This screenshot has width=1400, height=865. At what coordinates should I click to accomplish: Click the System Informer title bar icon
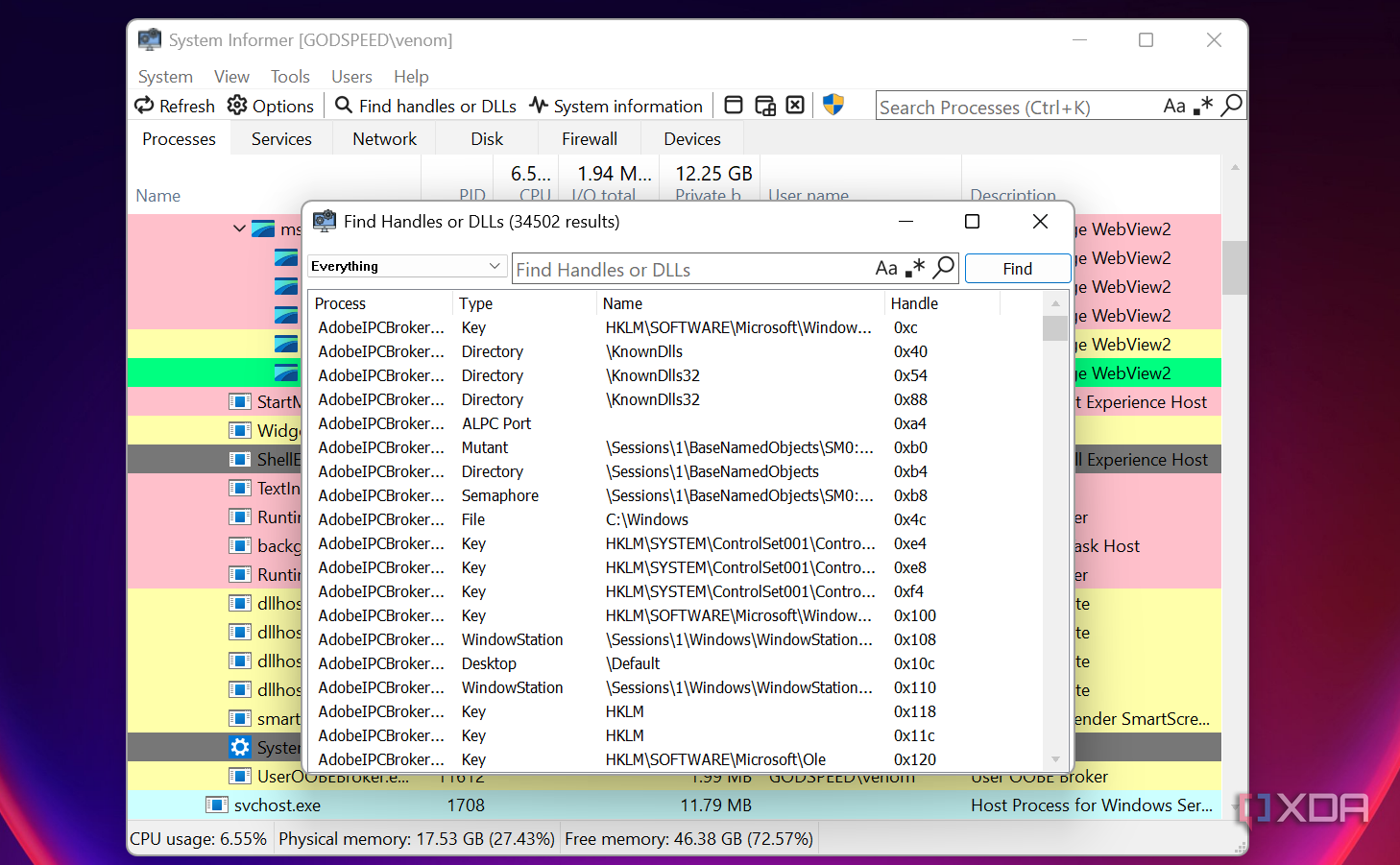tap(150, 39)
